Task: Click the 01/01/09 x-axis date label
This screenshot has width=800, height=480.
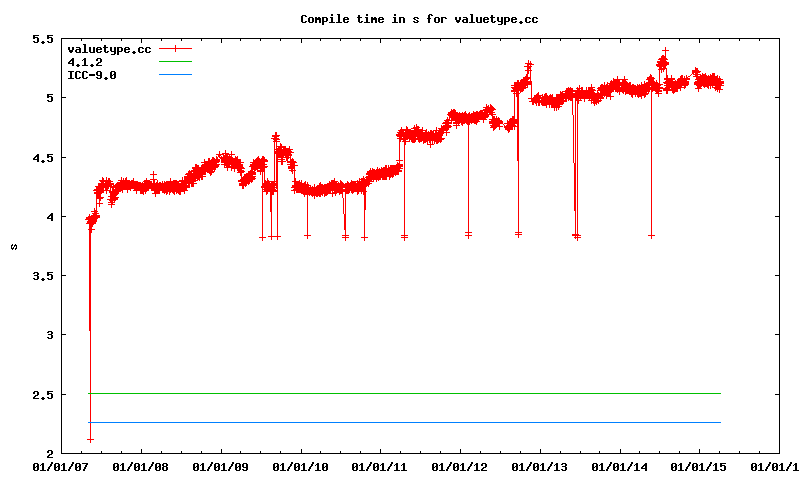Action: coord(219,466)
